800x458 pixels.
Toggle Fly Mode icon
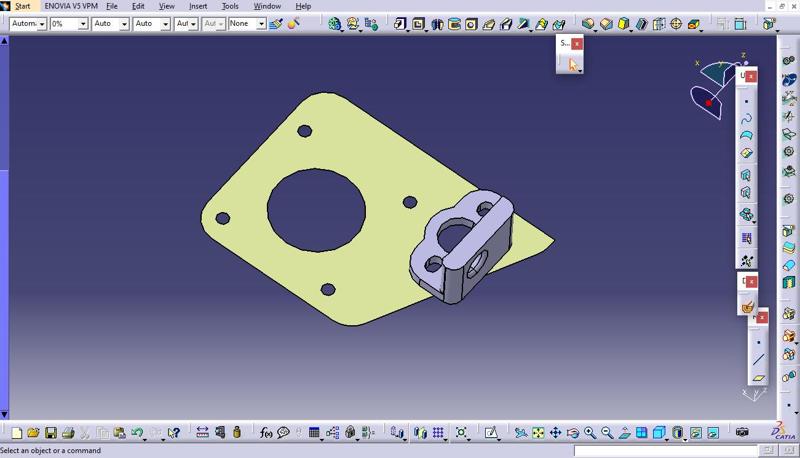[520, 433]
